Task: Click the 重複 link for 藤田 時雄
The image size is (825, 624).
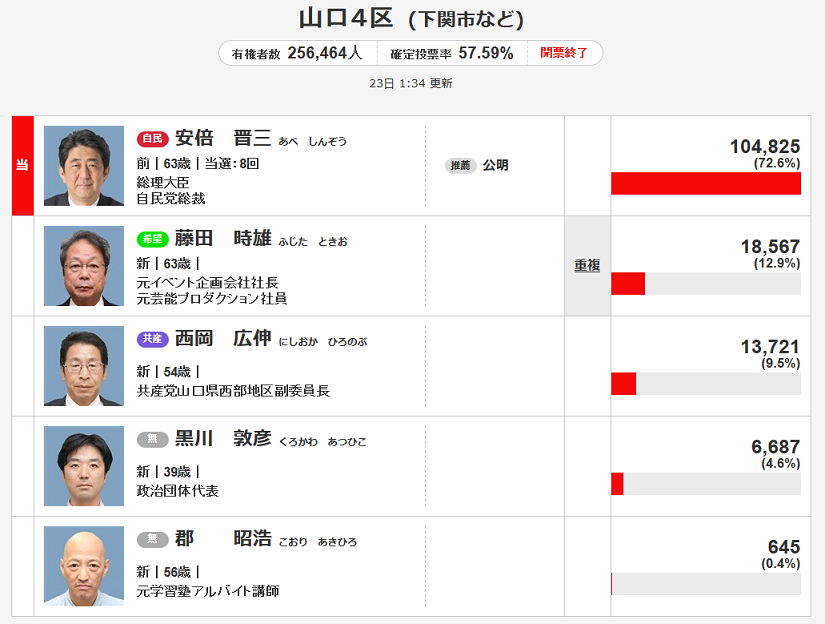Action: pyautogui.click(x=587, y=266)
